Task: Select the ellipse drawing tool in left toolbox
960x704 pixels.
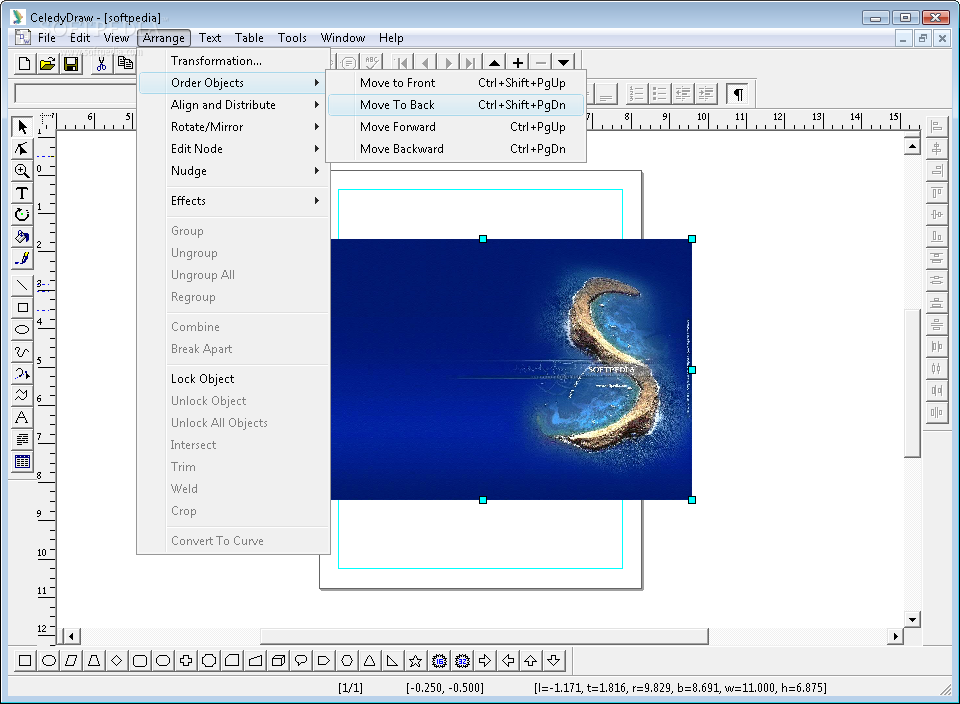Action: tap(22, 329)
